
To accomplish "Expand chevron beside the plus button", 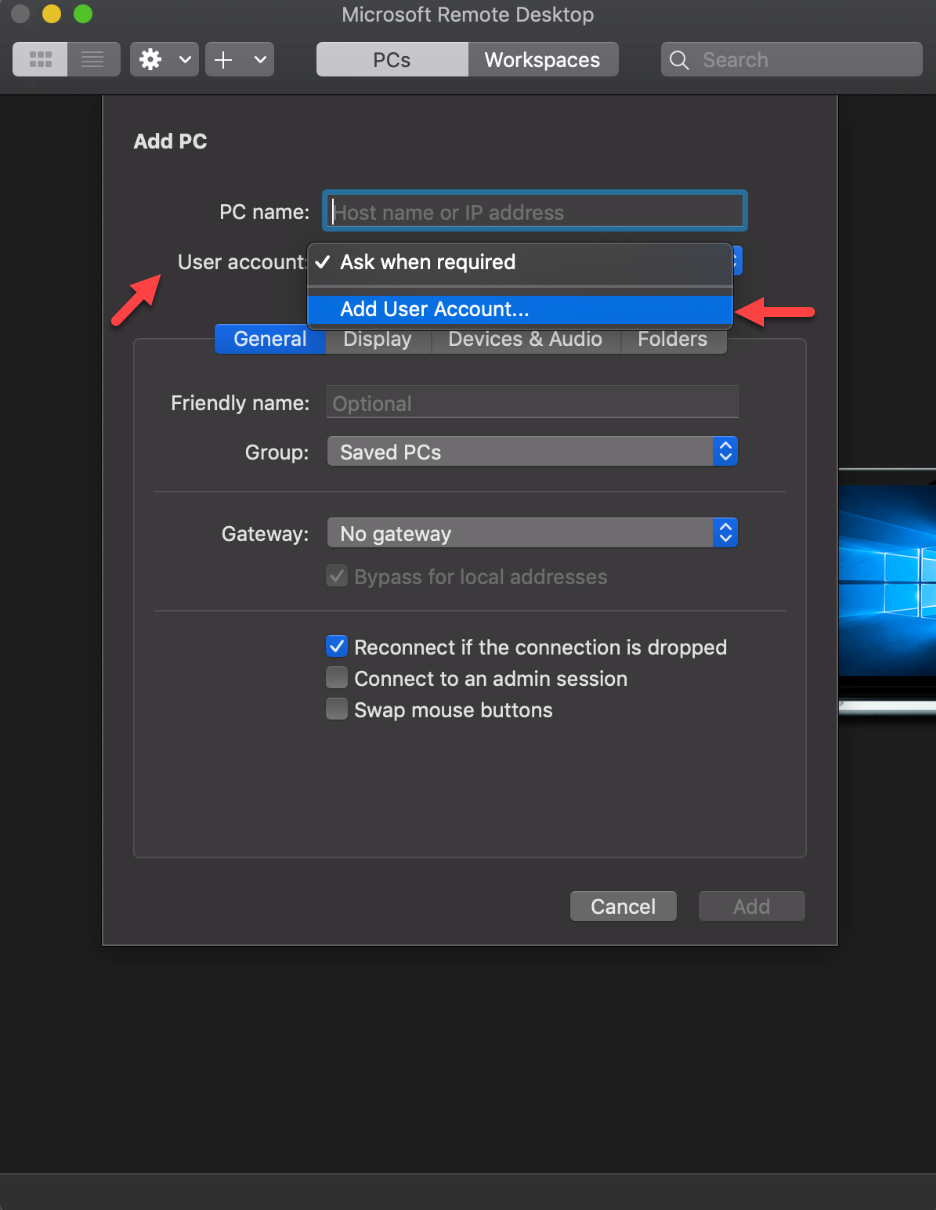I will pyautogui.click(x=260, y=60).
